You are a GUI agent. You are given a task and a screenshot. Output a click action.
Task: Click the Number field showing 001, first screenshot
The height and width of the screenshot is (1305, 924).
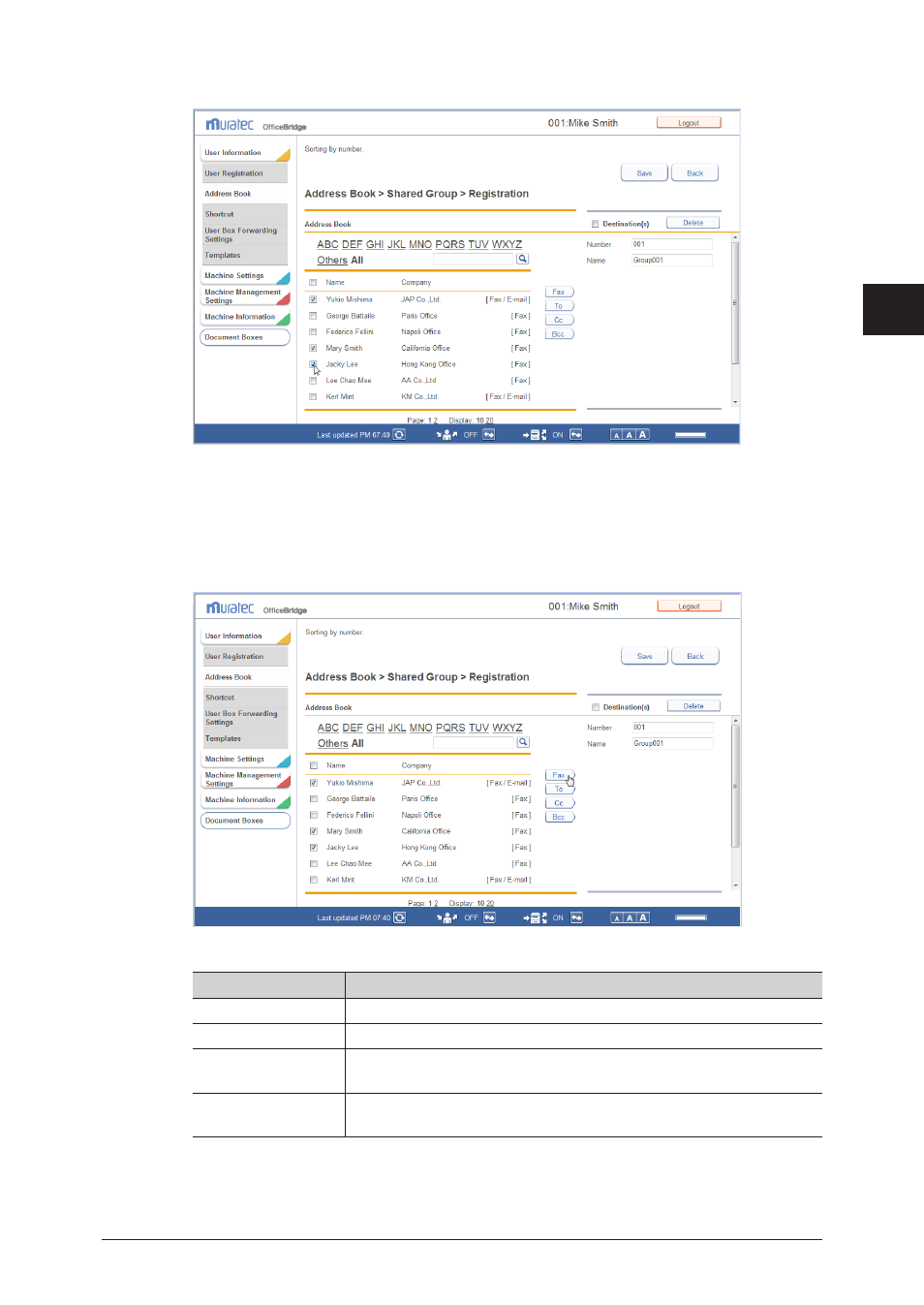(672, 244)
